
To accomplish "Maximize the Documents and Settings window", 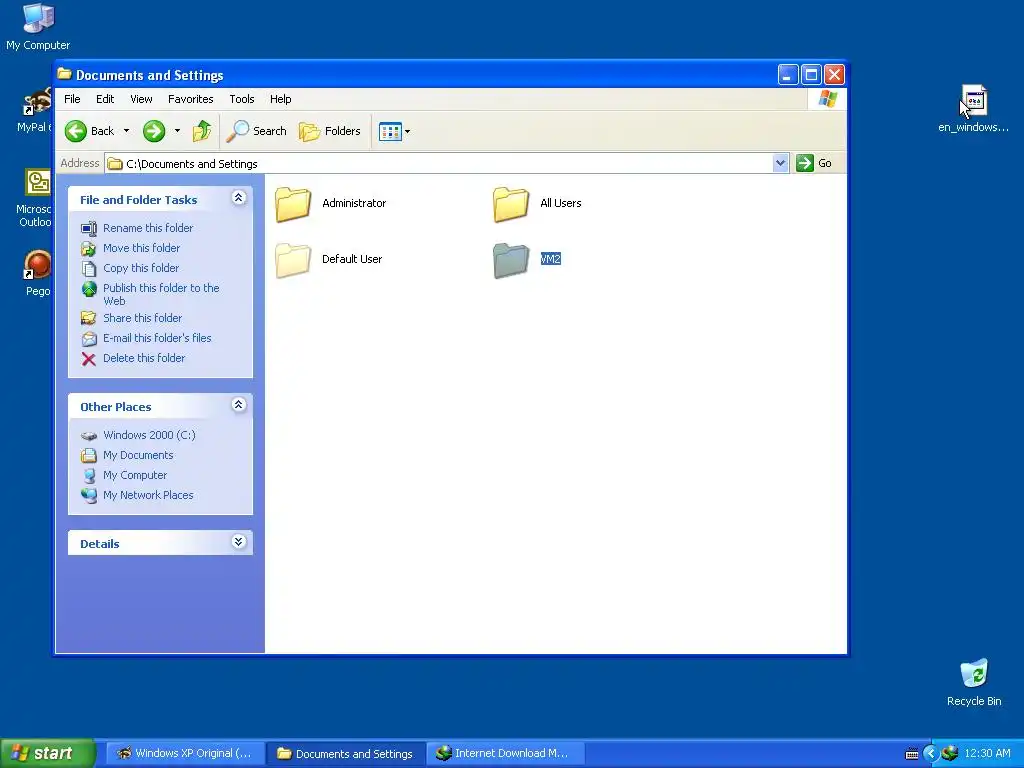I will [x=811, y=75].
